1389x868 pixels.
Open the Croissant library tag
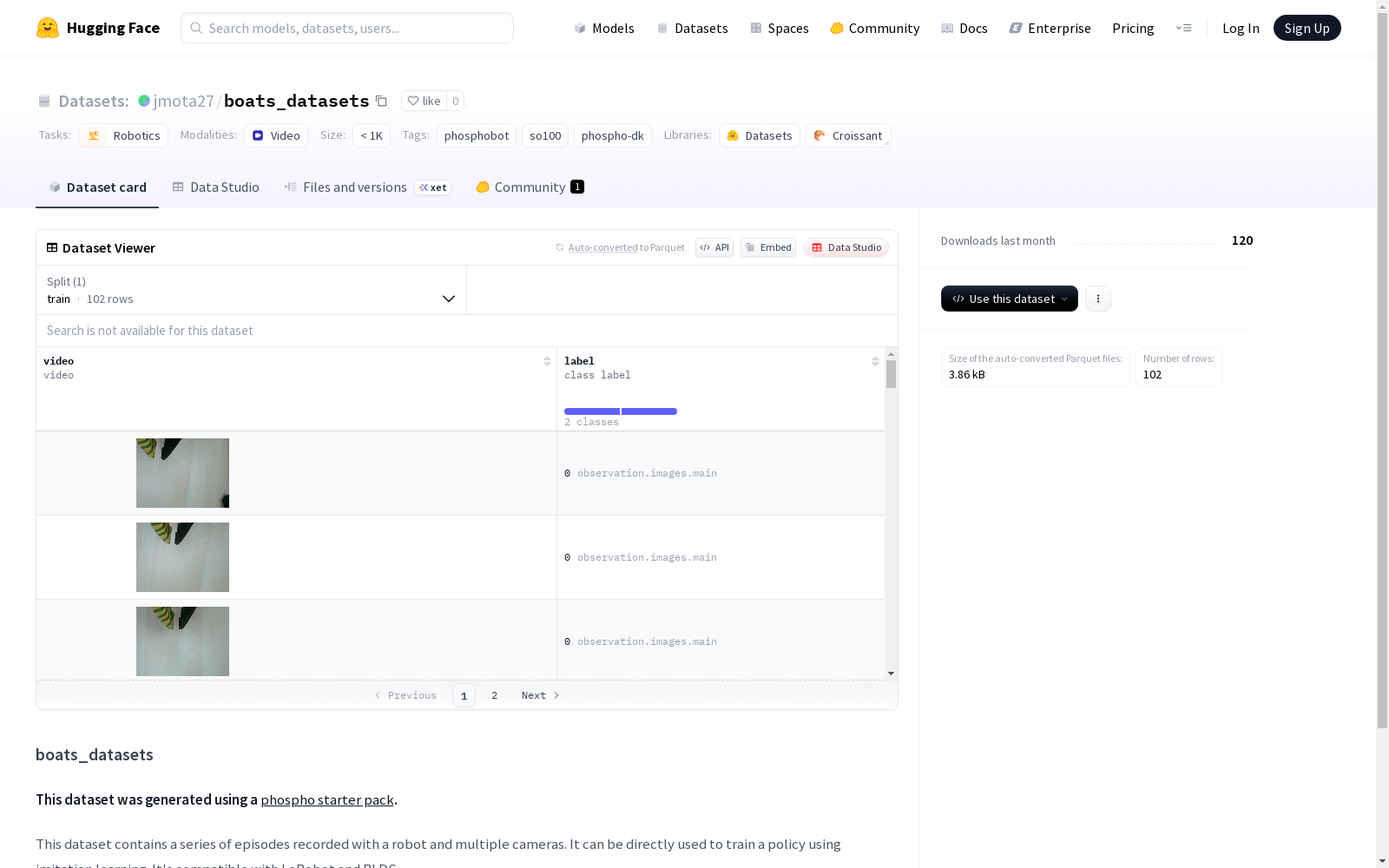pos(848,135)
